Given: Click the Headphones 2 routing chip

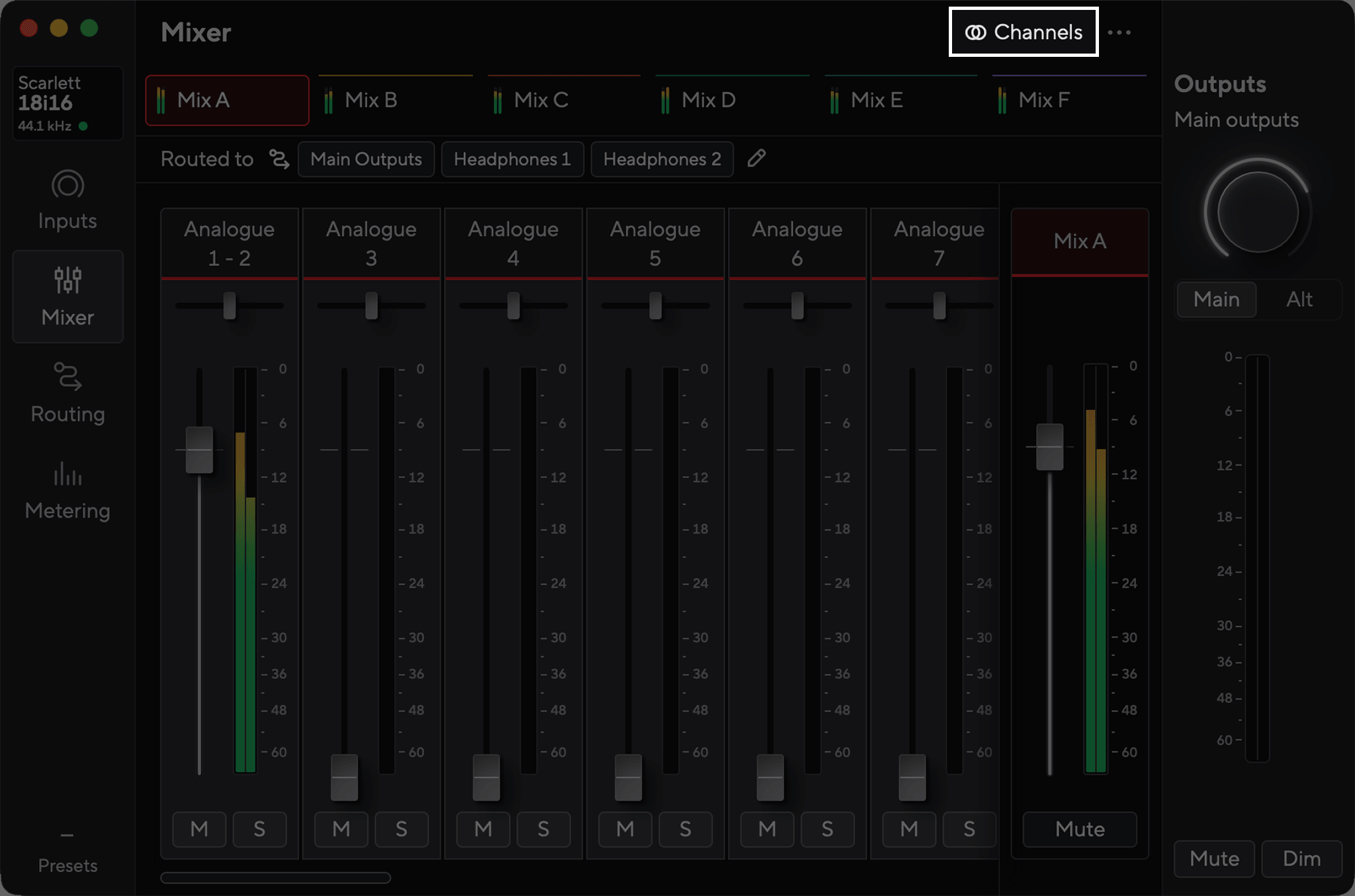Looking at the screenshot, I should [x=662, y=159].
